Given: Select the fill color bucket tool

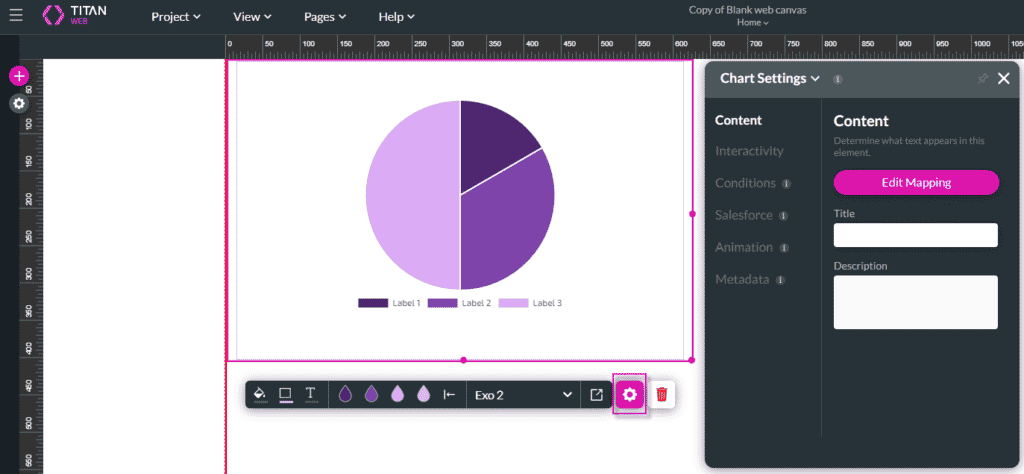Looking at the screenshot, I should [260, 394].
